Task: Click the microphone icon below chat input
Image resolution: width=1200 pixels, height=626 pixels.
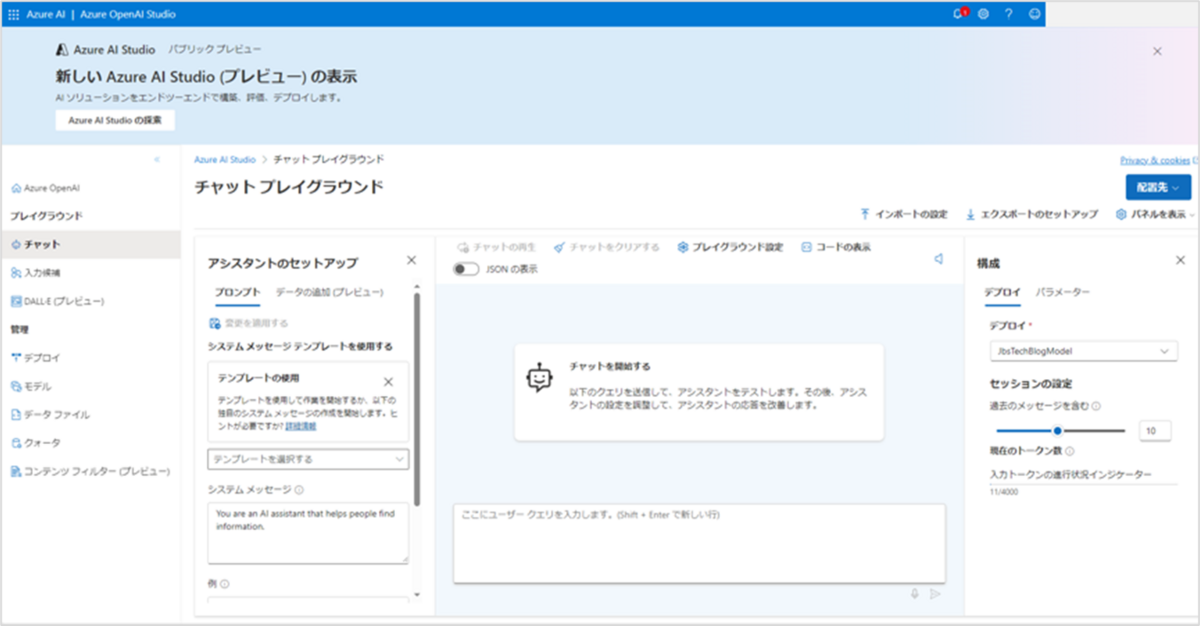Action: point(914,594)
